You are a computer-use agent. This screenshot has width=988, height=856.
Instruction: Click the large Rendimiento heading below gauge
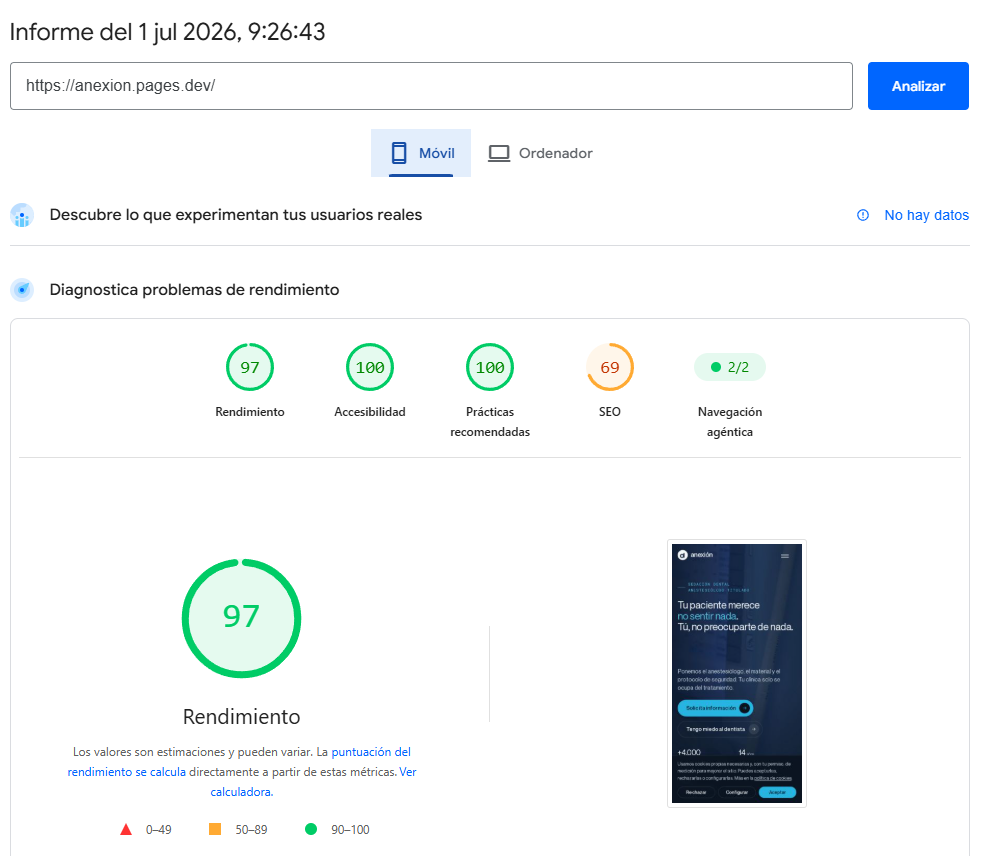coord(241,717)
